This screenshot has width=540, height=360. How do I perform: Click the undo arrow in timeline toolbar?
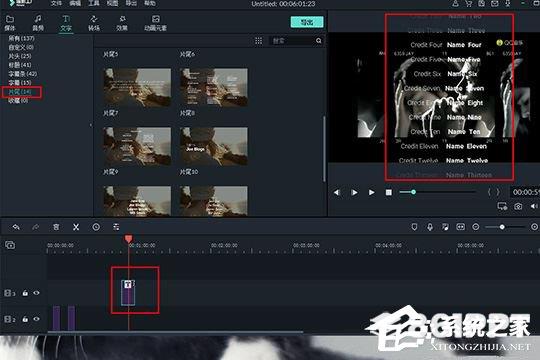coord(16,227)
